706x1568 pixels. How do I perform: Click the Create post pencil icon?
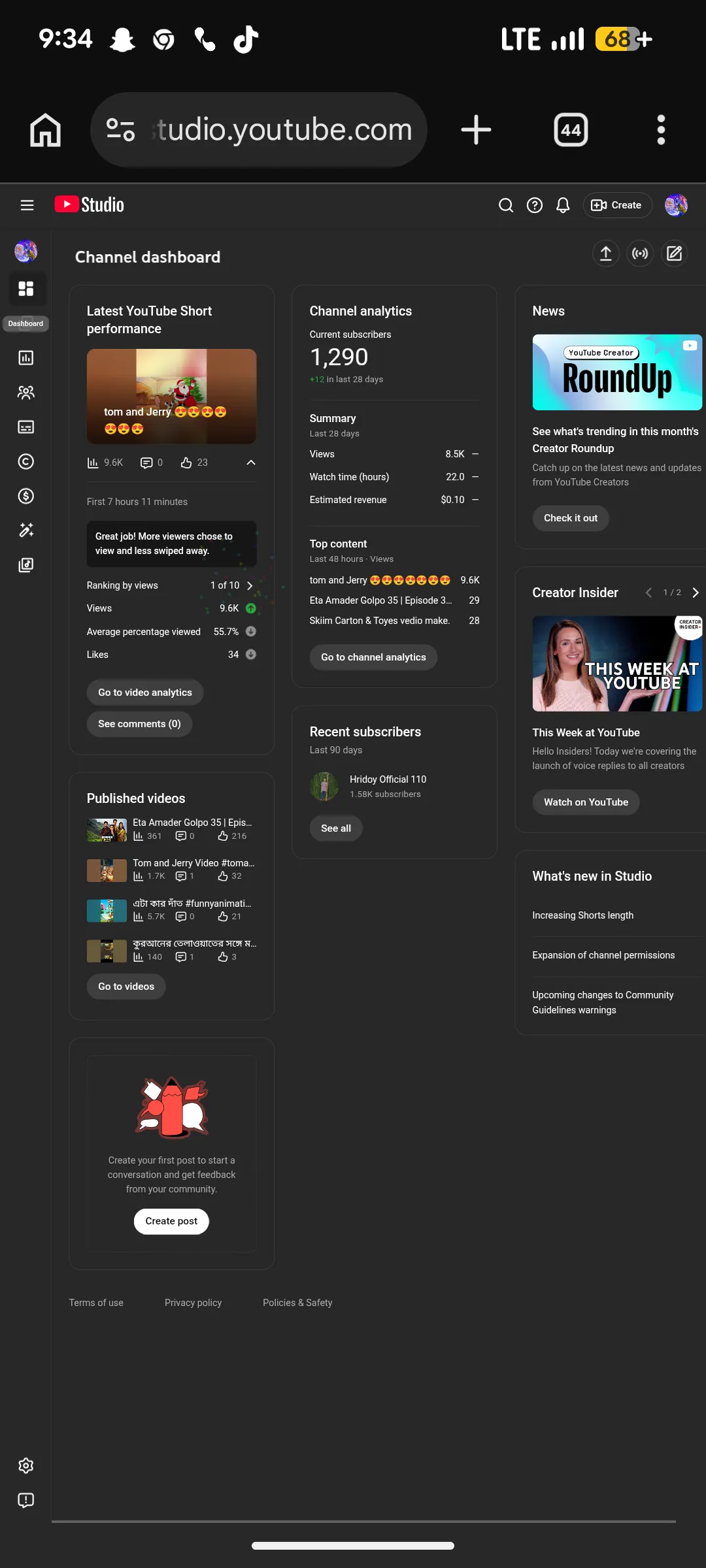(x=674, y=253)
